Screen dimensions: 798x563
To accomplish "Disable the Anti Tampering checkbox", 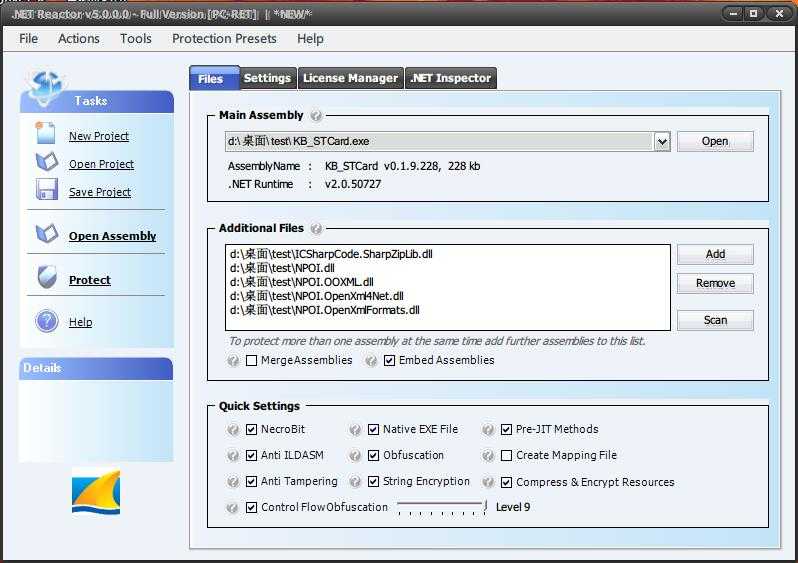I will coord(251,481).
